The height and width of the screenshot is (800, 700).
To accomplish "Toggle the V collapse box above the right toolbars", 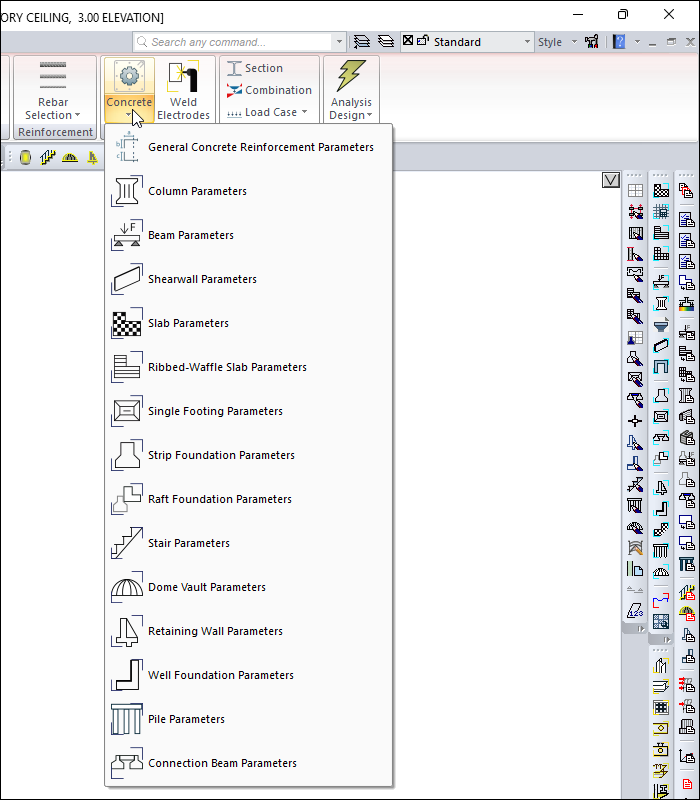I will [x=611, y=180].
